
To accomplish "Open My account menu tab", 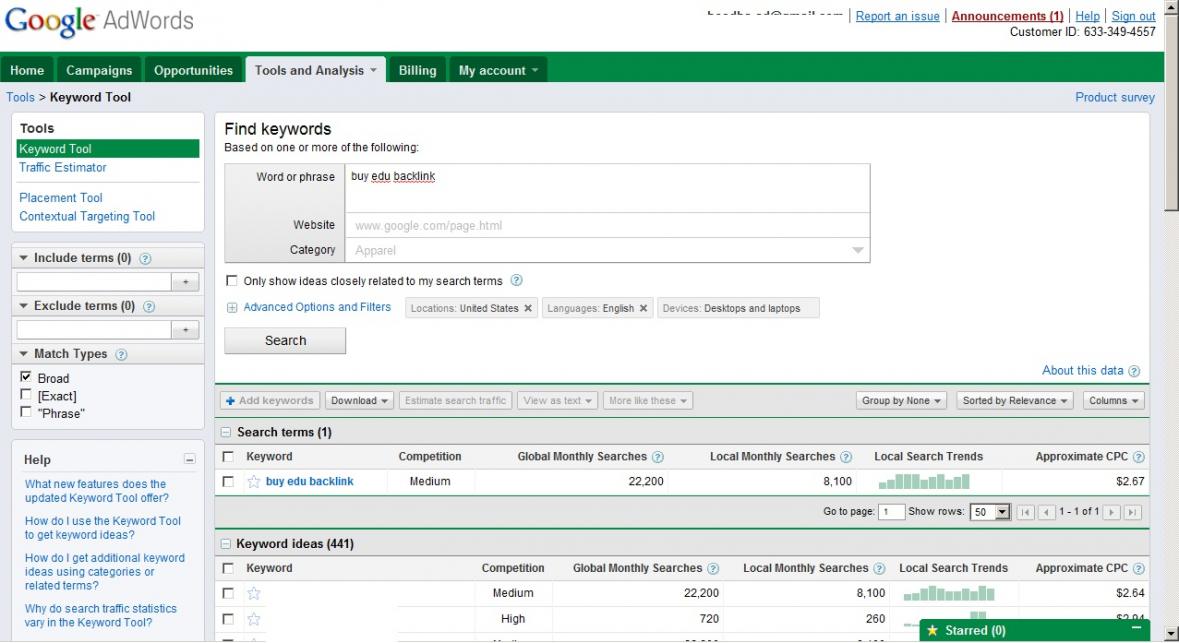I will click(498, 70).
